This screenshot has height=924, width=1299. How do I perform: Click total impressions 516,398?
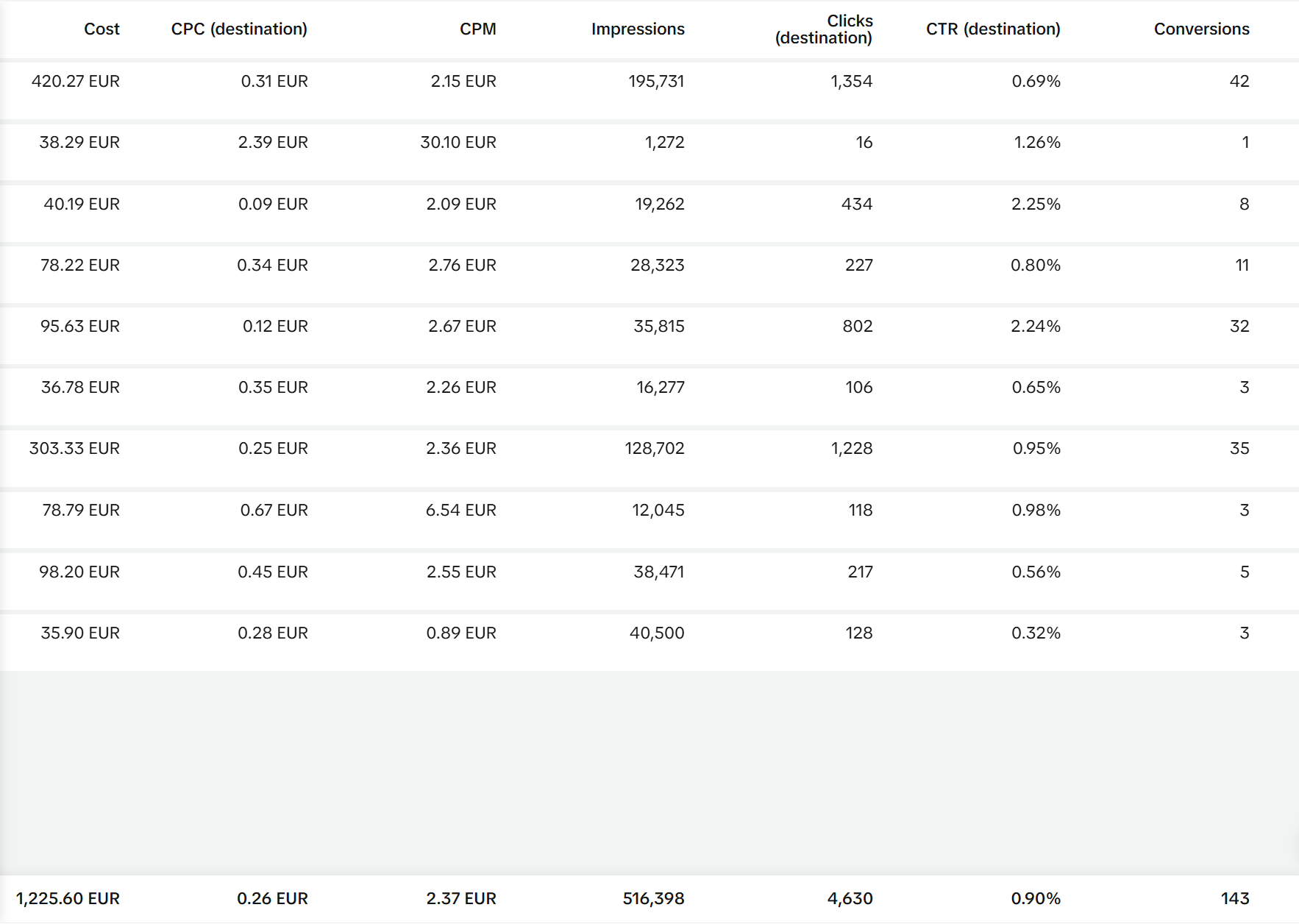(653, 899)
